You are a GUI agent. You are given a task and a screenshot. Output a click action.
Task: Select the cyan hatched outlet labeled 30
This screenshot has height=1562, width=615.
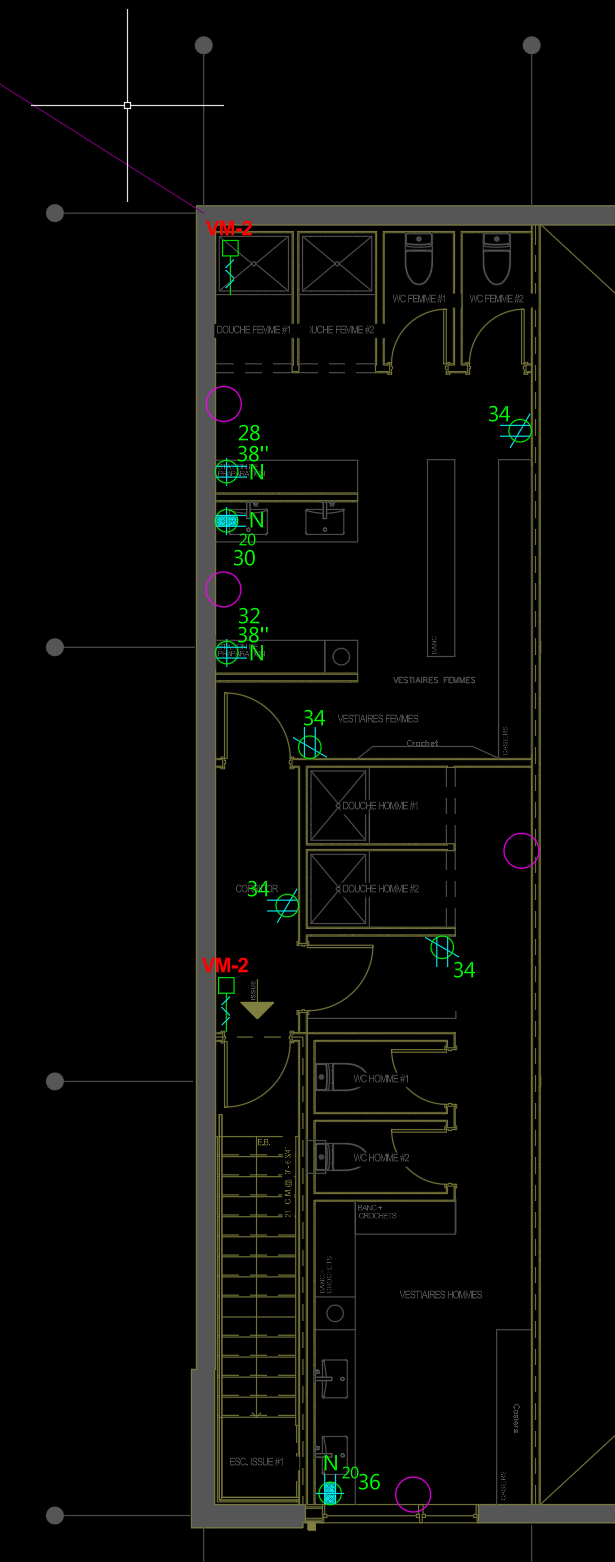pyautogui.click(x=227, y=520)
